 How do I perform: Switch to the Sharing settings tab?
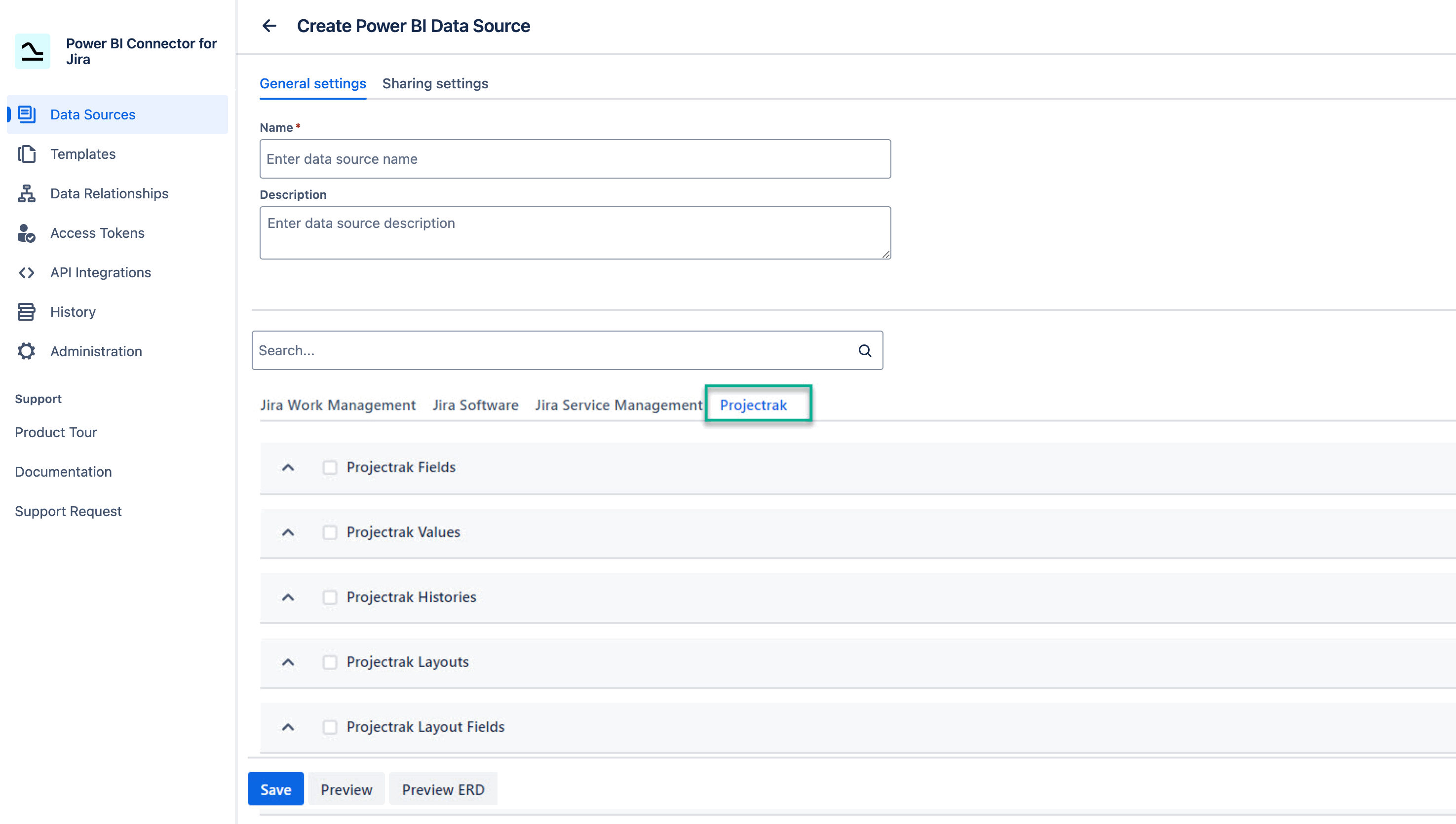click(435, 83)
